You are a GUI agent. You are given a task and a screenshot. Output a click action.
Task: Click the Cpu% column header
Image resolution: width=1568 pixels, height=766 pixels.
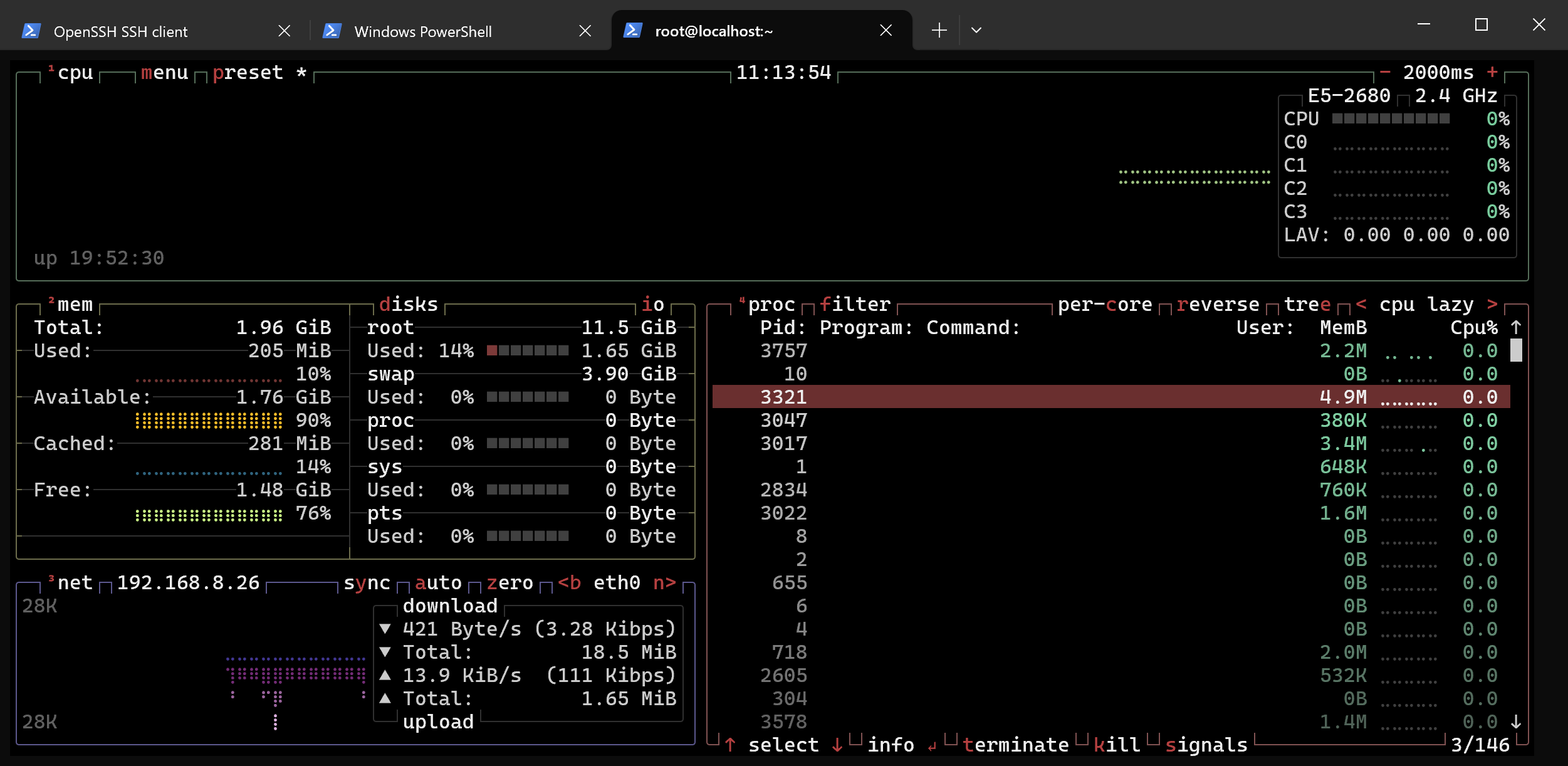click(1474, 328)
